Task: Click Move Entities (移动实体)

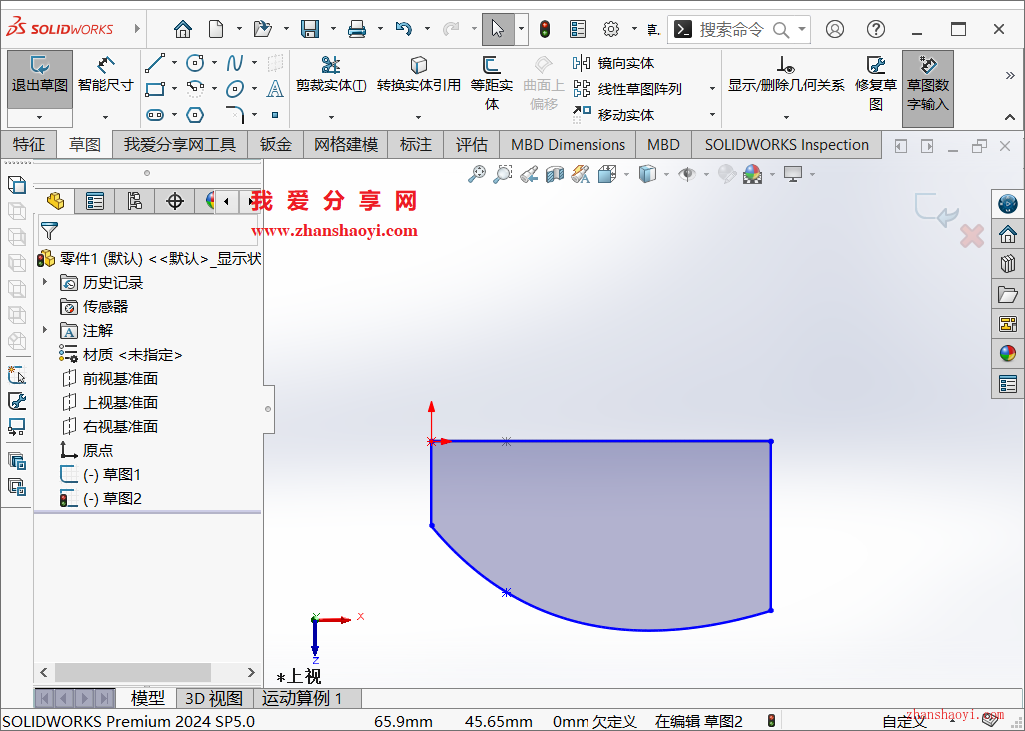Action: (x=613, y=114)
